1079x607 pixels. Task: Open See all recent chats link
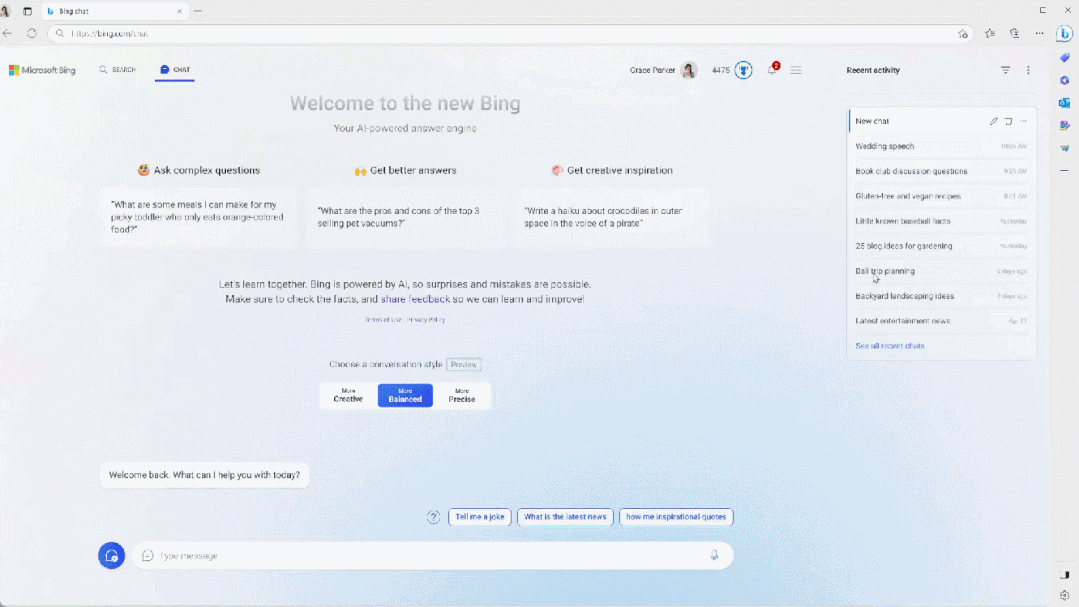(890, 346)
